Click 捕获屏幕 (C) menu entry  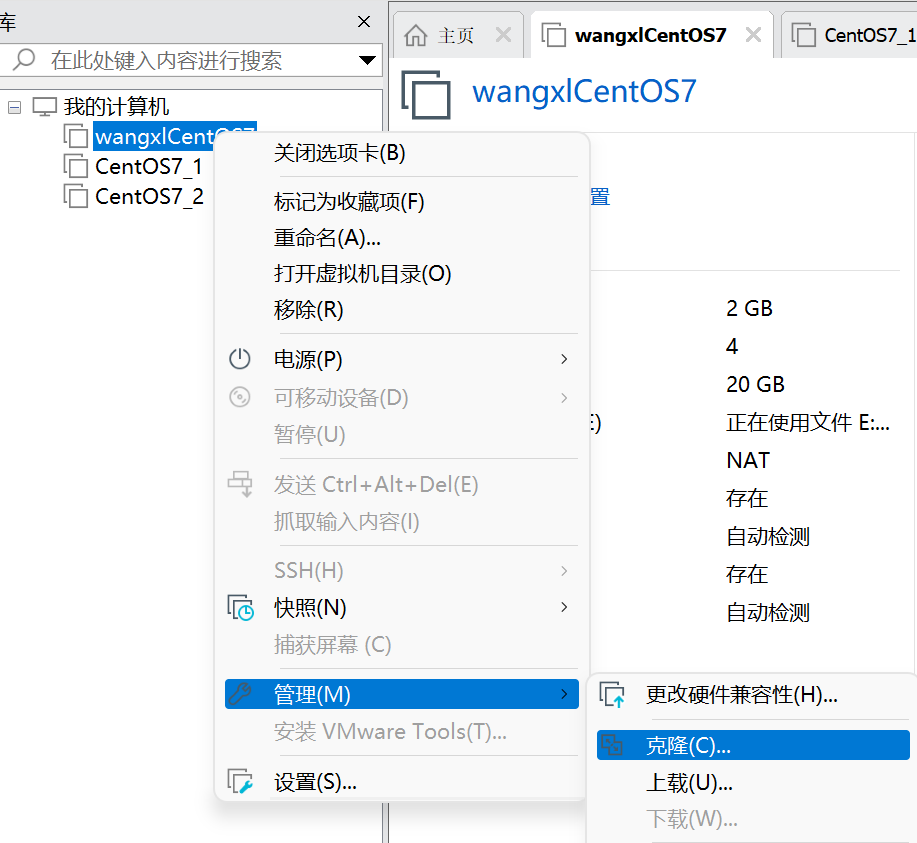[401, 645]
